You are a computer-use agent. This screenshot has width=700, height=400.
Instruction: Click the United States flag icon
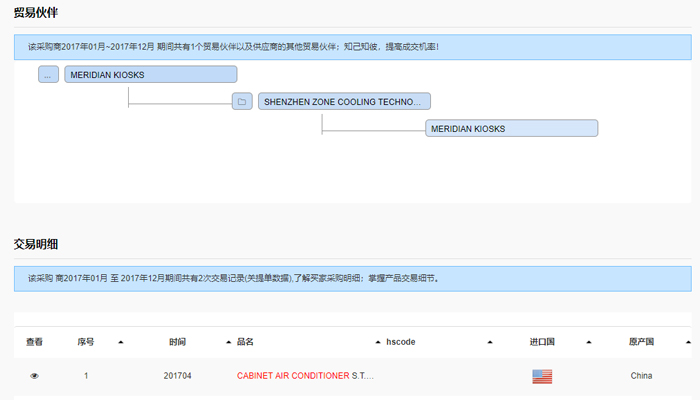542,376
